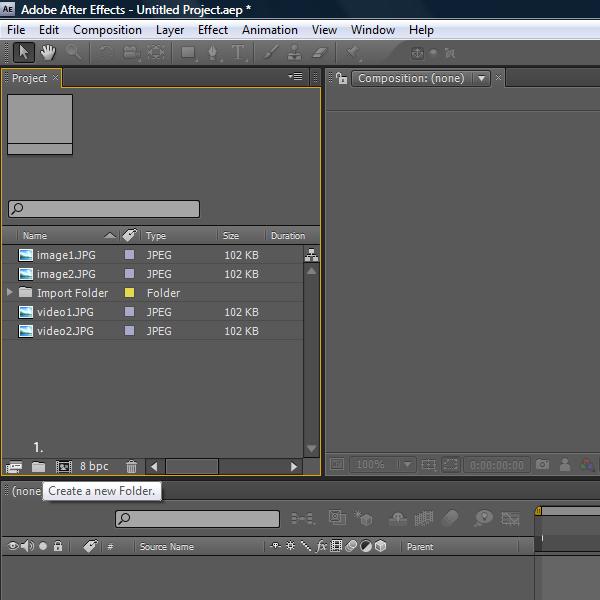Select the Horizontal Type tool
Screen dimensions: 600x600
click(238, 52)
